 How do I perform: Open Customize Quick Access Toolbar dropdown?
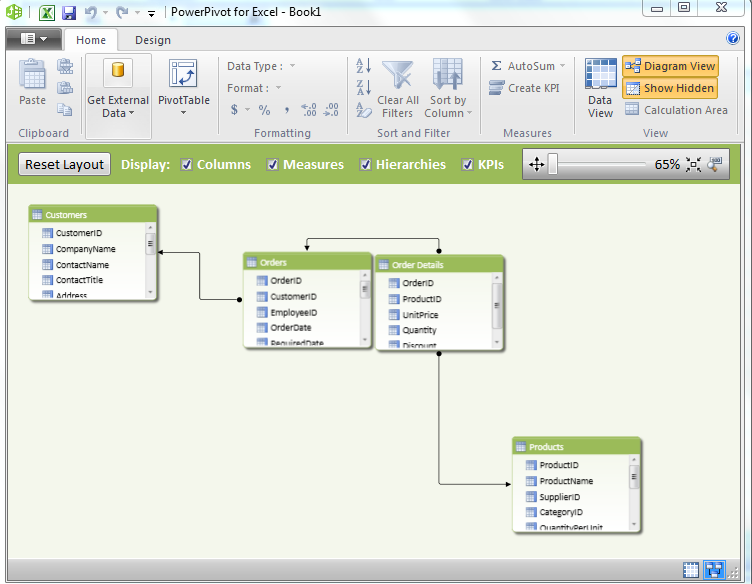click(x=151, y=13)
